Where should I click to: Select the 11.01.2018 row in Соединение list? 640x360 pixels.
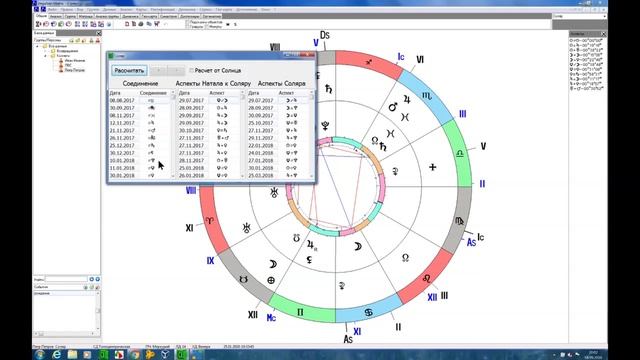click(140, 168)
